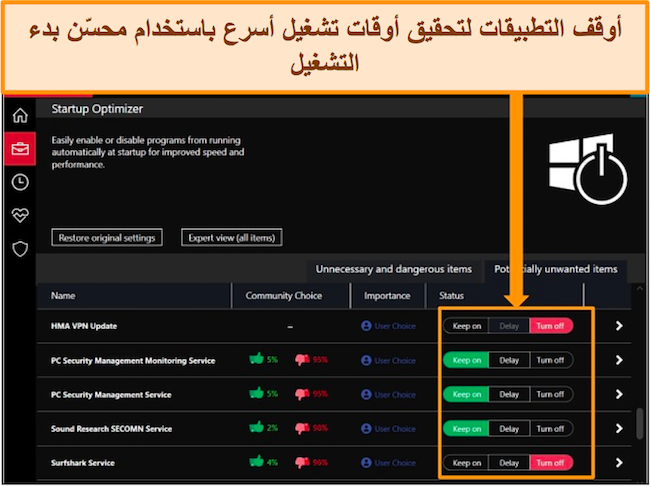
Task: Select PC Security Management Monitoring Service name
Action: [x=133, y=361]
